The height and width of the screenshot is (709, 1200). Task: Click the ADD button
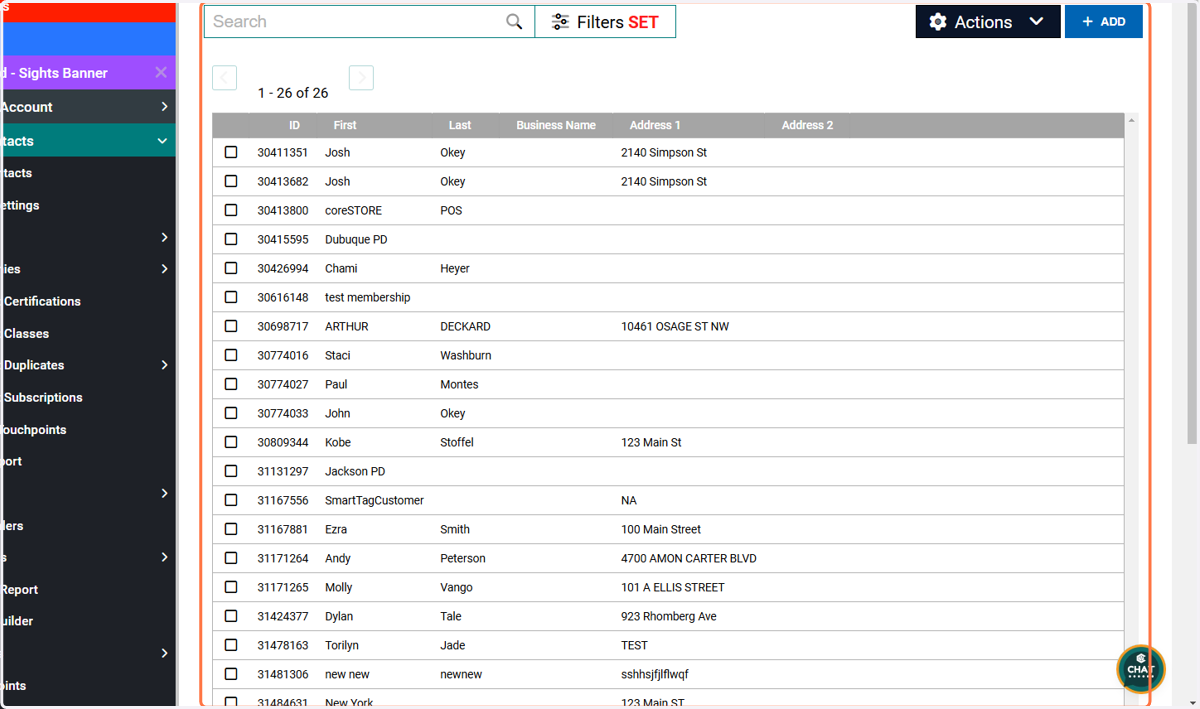[1104, 22]
